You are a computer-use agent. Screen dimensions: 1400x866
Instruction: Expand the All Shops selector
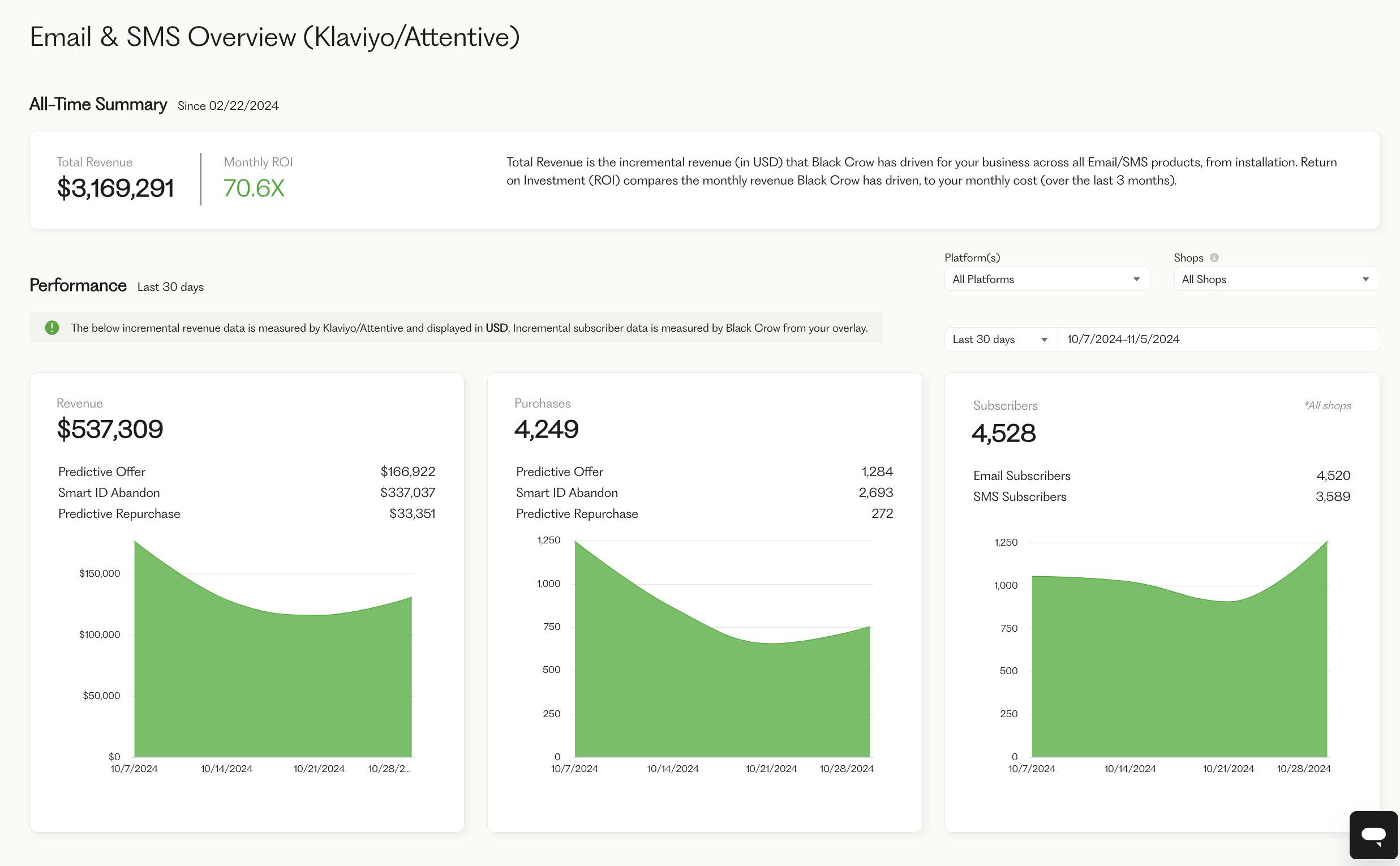1275,280
